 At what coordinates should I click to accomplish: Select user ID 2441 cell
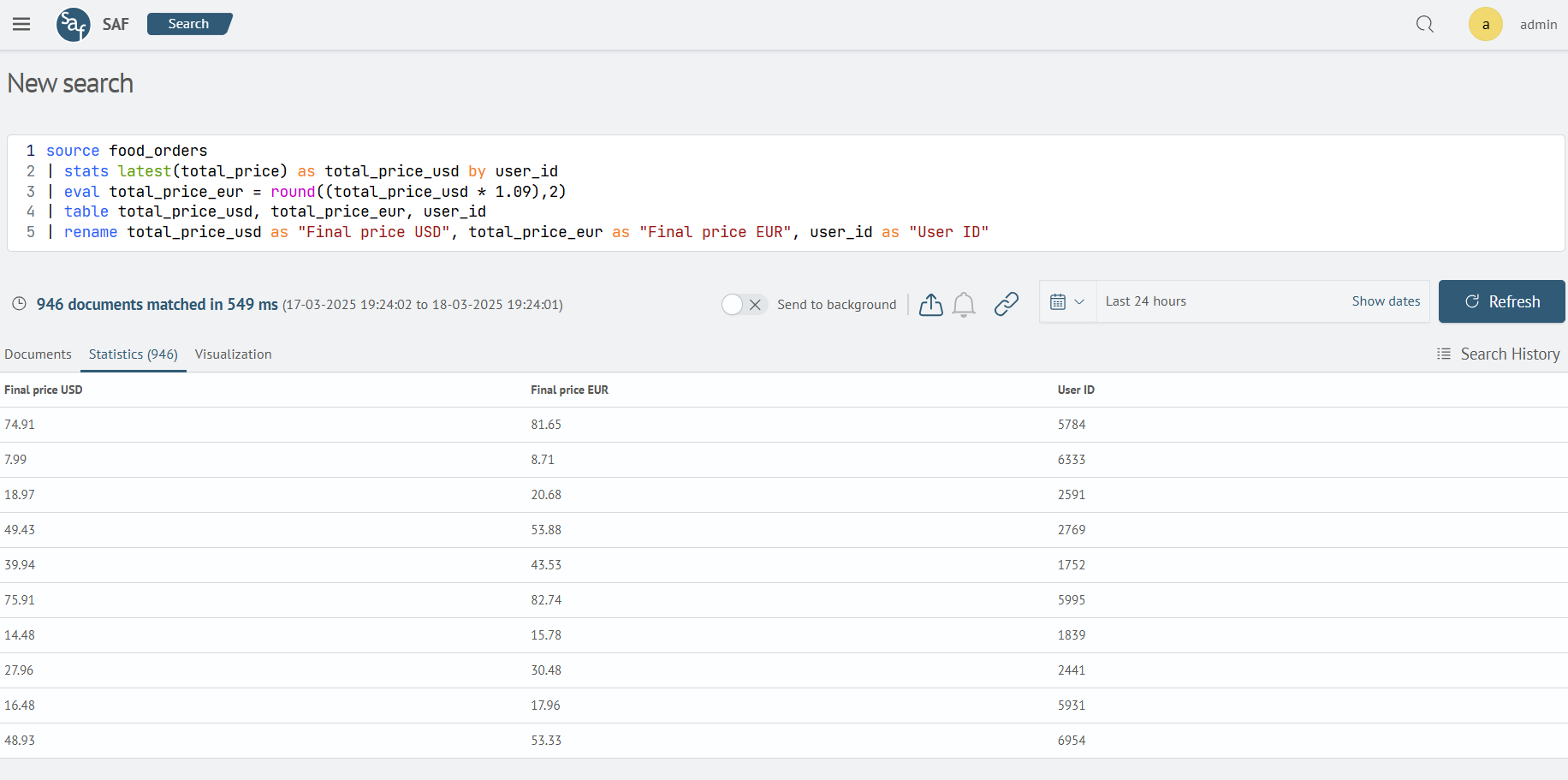(x=1072, y=670)
